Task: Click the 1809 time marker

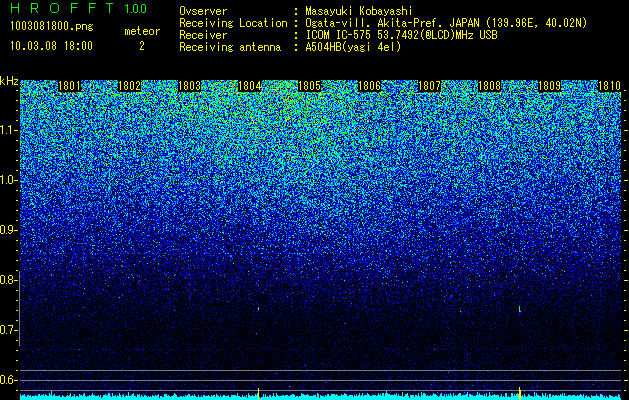Action: [550, 86]
